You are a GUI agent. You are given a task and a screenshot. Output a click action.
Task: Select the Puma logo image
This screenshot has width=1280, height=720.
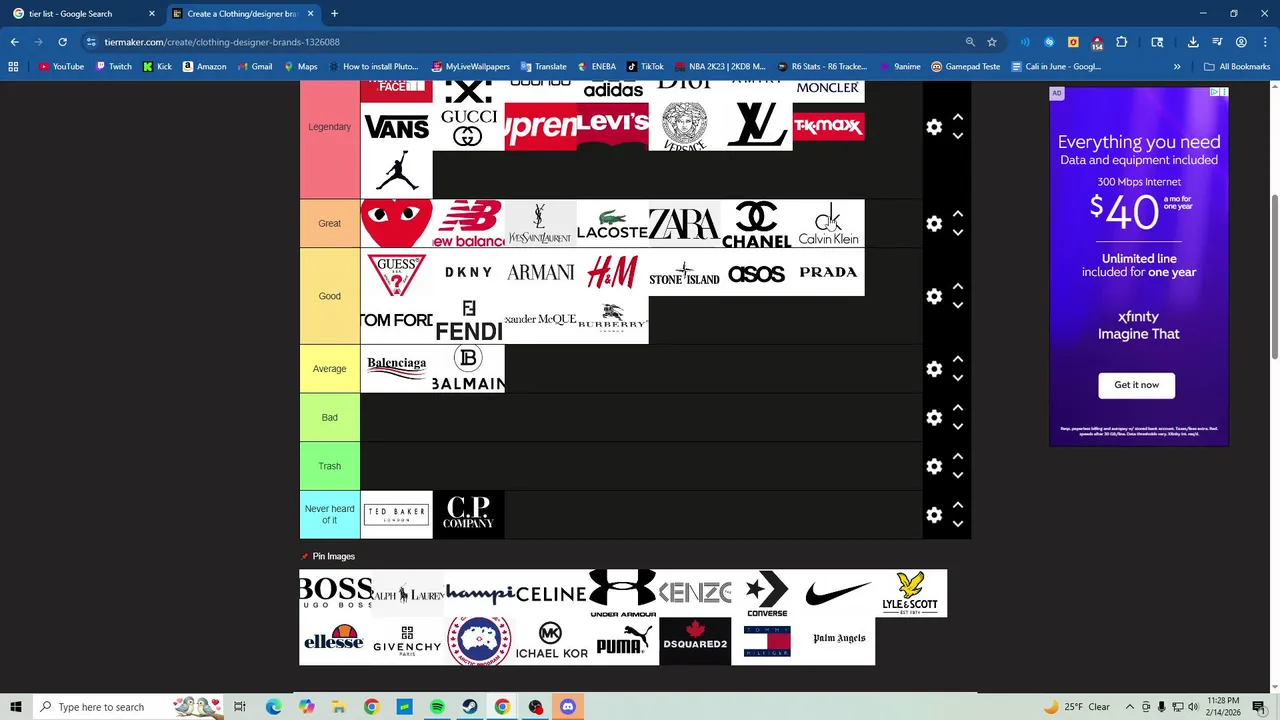pyautogui.click(x=623, y=642)
